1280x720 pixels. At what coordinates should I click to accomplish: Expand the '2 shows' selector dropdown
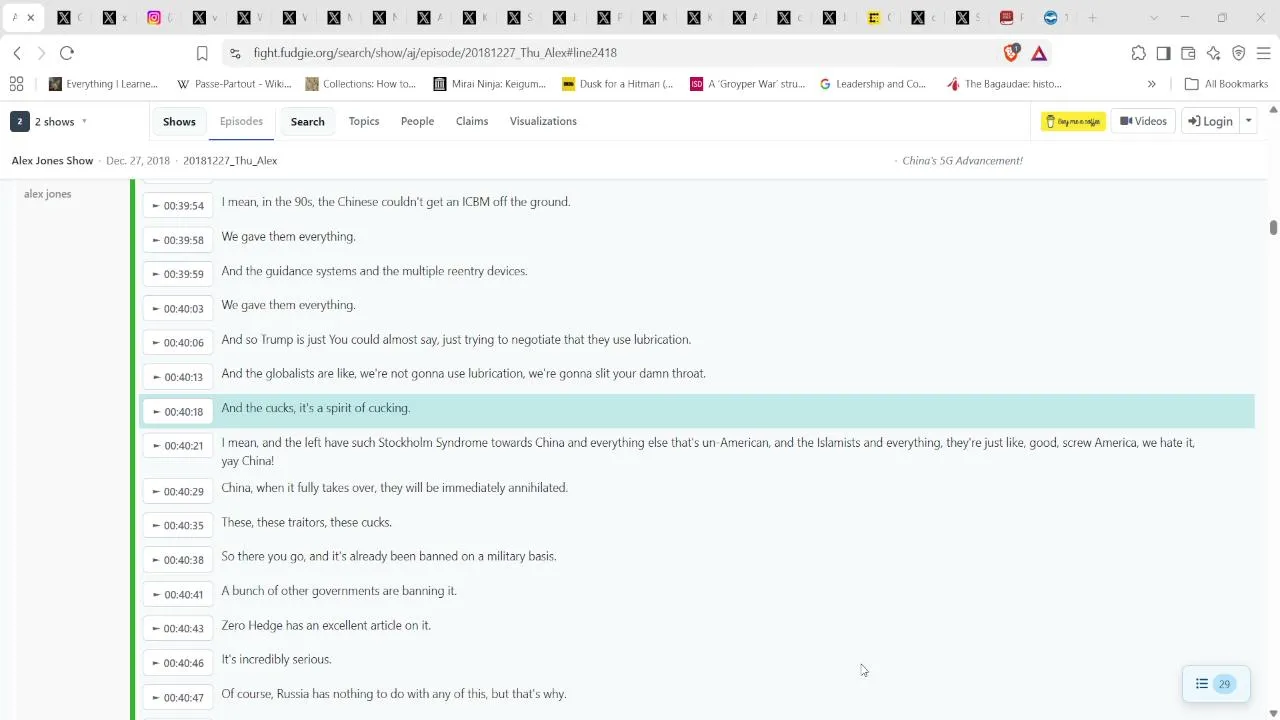point(50,121)
